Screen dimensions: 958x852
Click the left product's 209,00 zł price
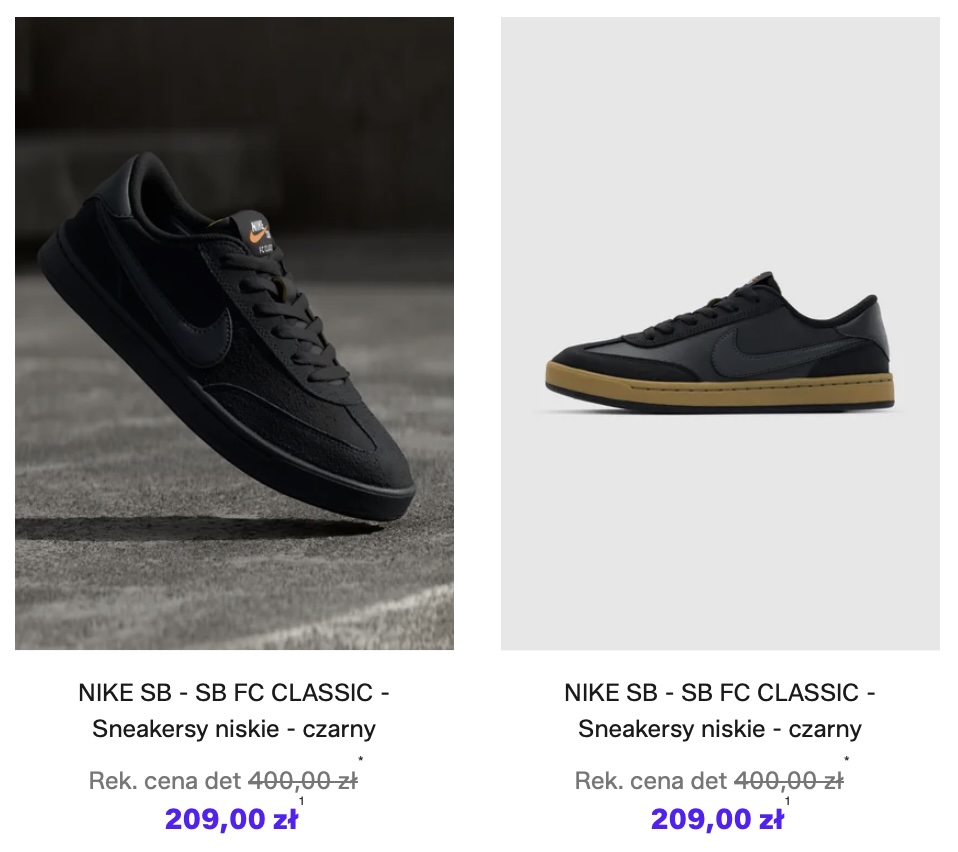[231, 820]
